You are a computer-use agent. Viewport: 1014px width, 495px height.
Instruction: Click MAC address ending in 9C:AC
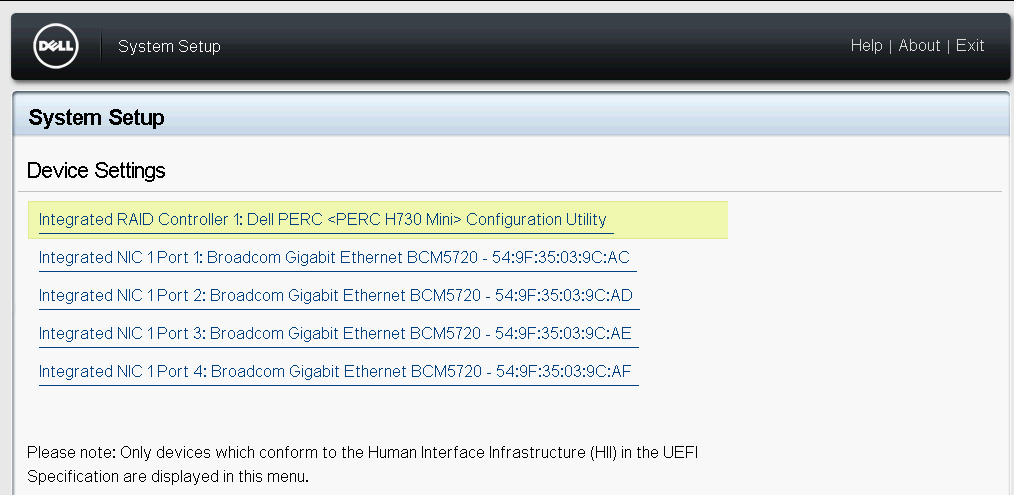[562, 258]
